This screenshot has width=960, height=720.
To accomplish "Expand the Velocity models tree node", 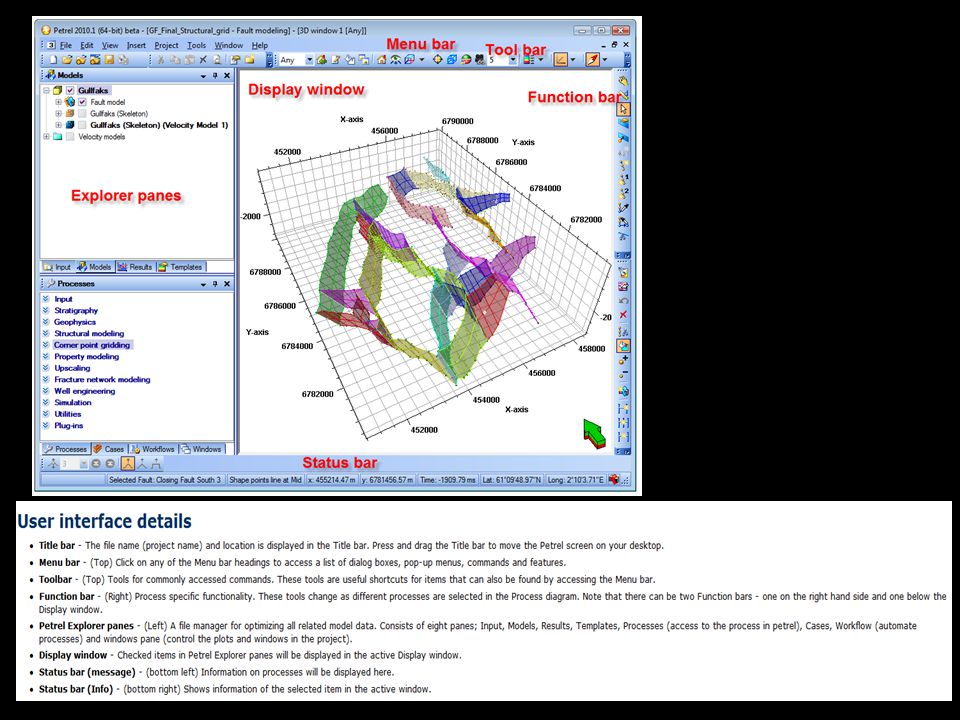I will point(46,137).
